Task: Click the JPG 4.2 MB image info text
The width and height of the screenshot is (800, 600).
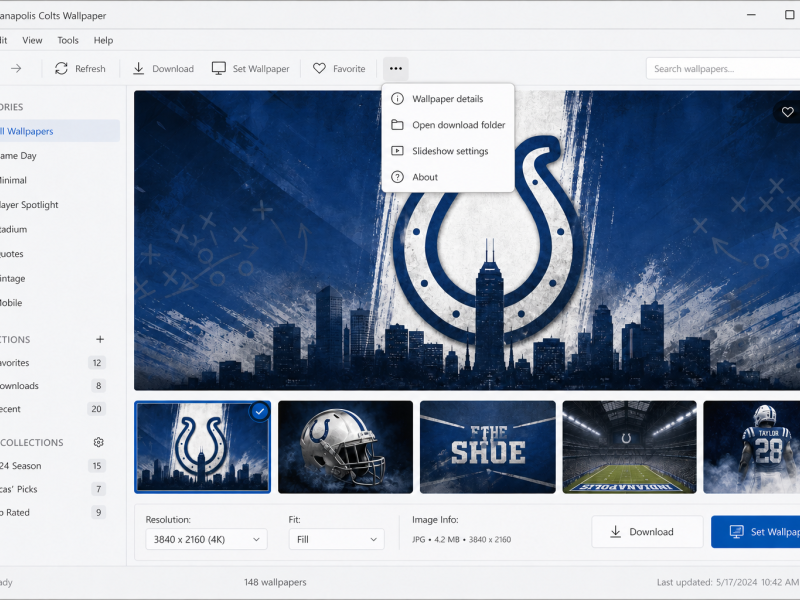Action: 462,539
